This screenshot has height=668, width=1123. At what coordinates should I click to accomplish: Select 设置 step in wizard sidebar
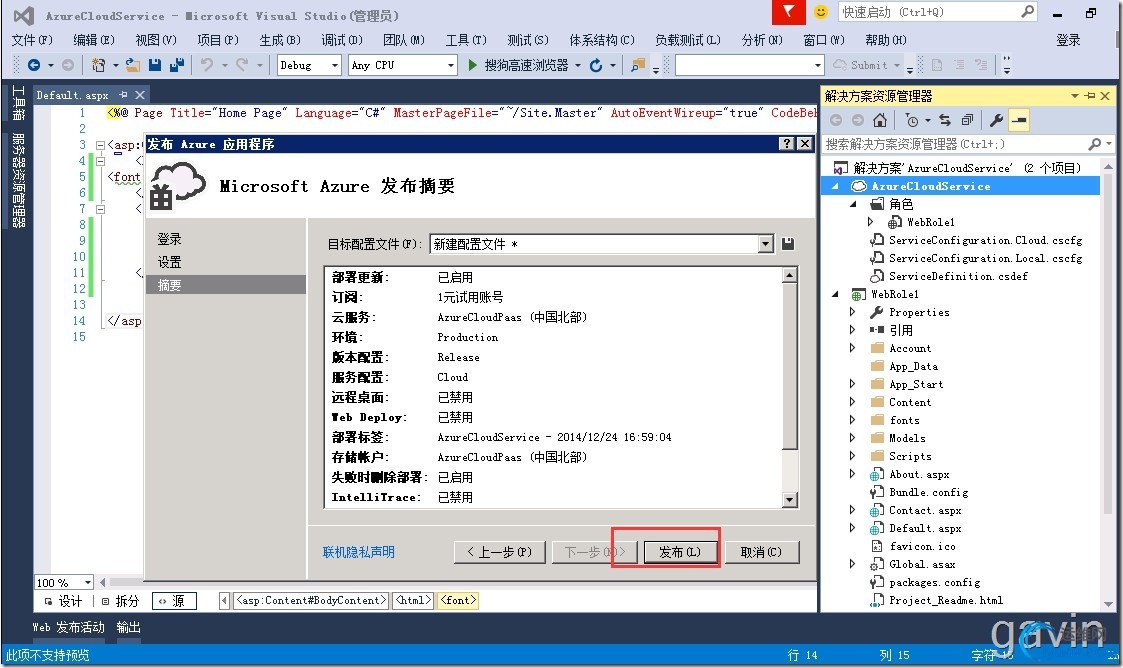[x=170, y=262]
